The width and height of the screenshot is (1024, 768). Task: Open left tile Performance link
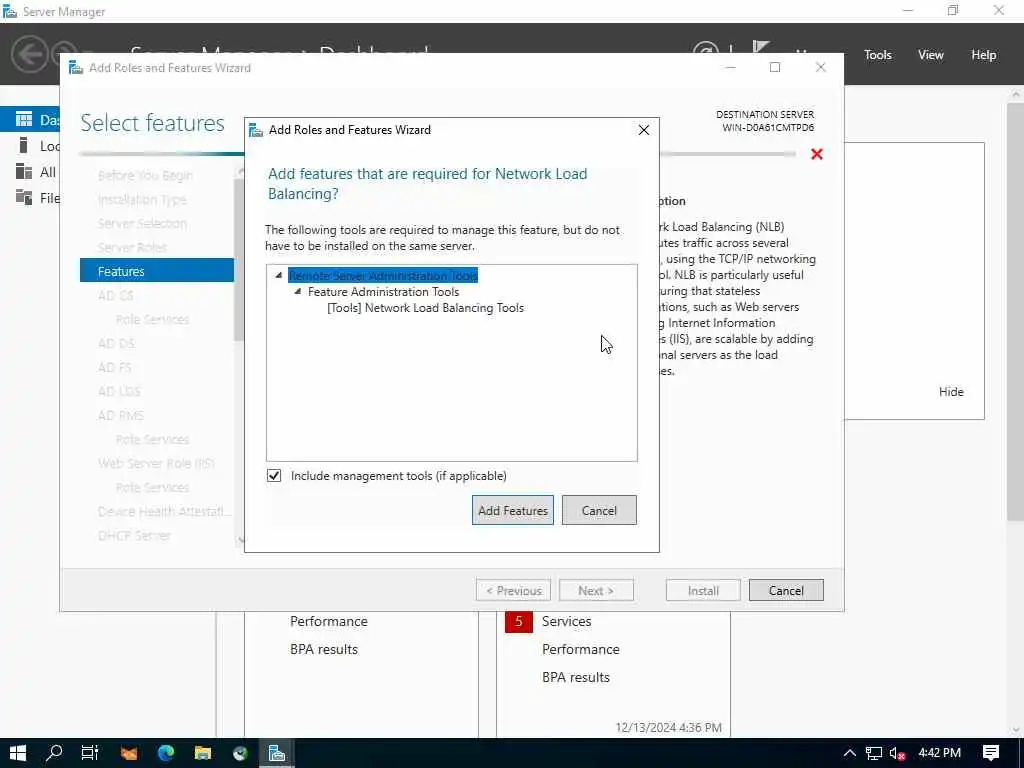tap(328, 621)
